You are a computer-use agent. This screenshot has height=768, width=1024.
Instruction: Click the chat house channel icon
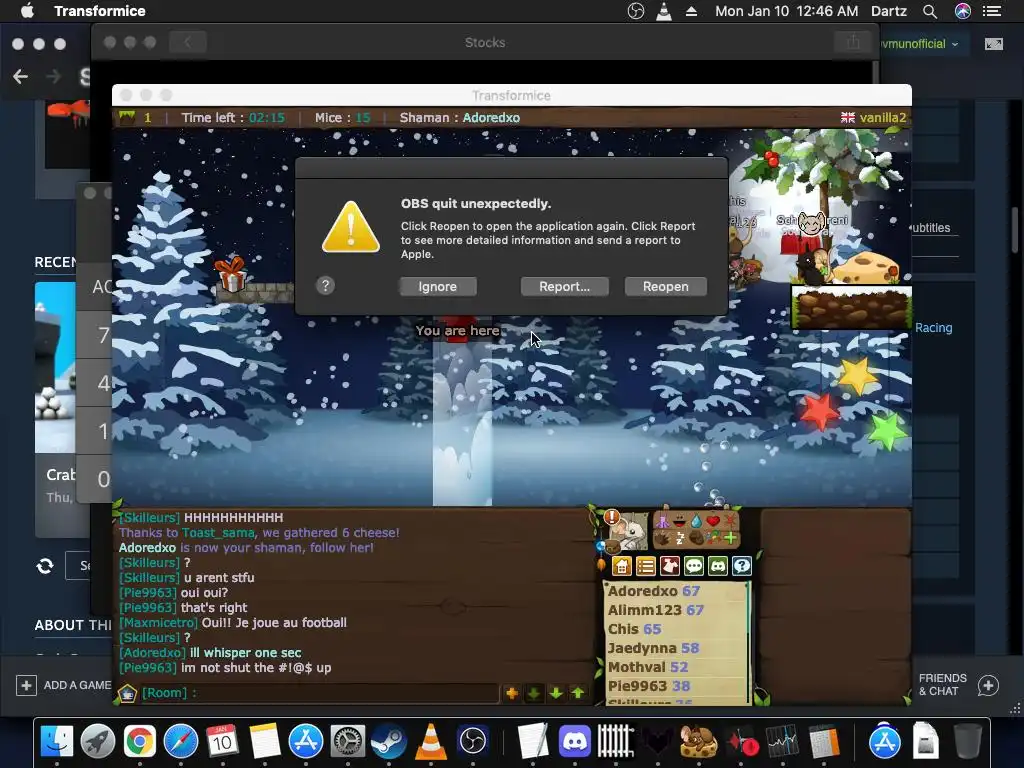127,694
